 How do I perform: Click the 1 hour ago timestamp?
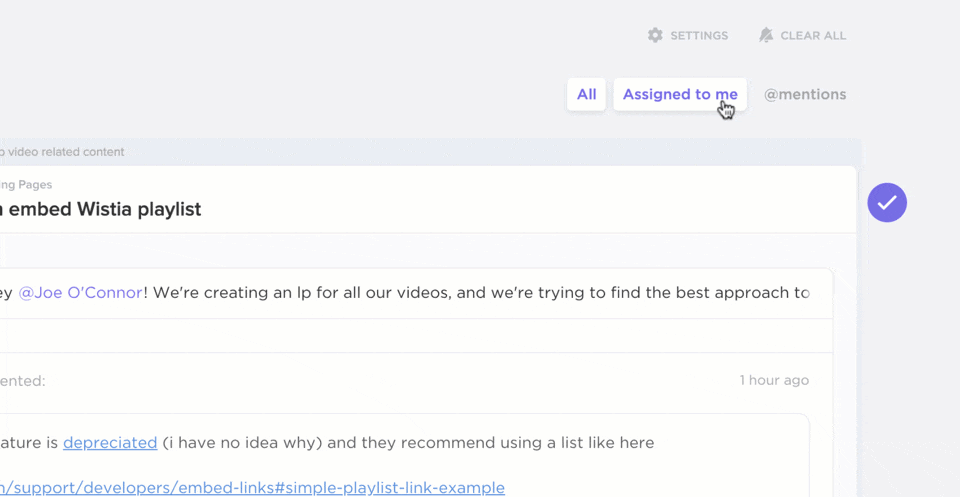774,380
